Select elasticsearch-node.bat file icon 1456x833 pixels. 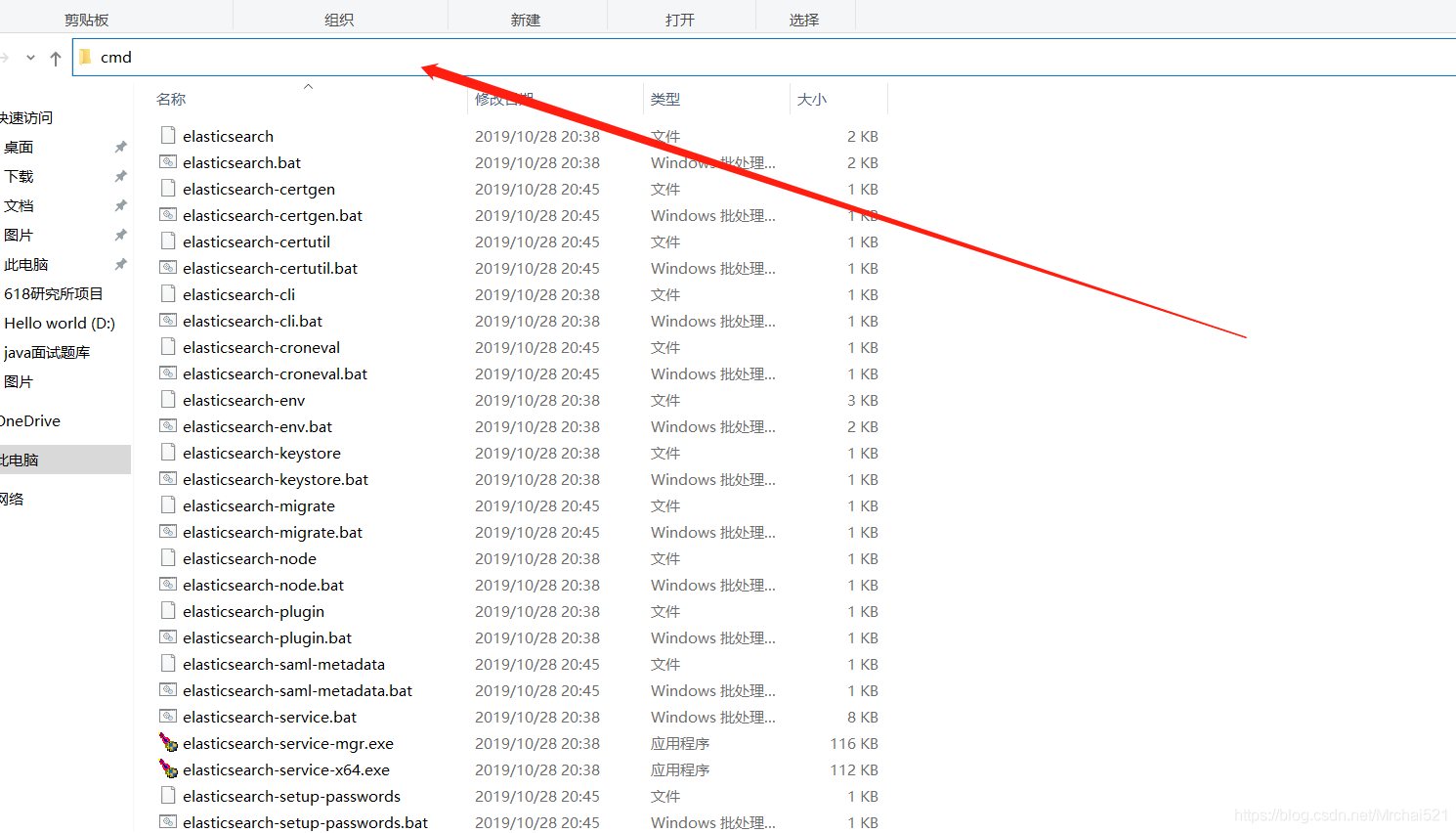pyautogui.click(x=168, y=584)
